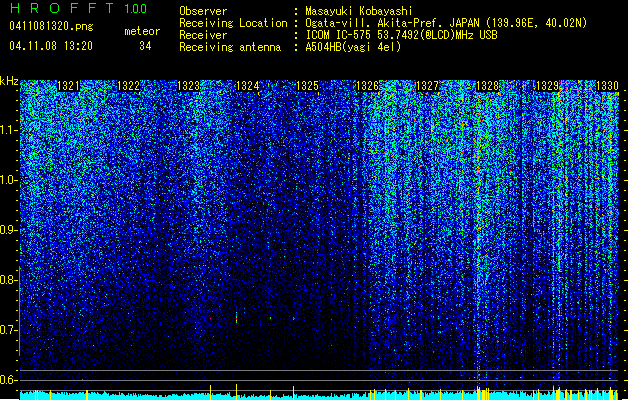This screenshot has width=629, height=400.
Task: Click the HROFFT program title
Action: [62, 8]
